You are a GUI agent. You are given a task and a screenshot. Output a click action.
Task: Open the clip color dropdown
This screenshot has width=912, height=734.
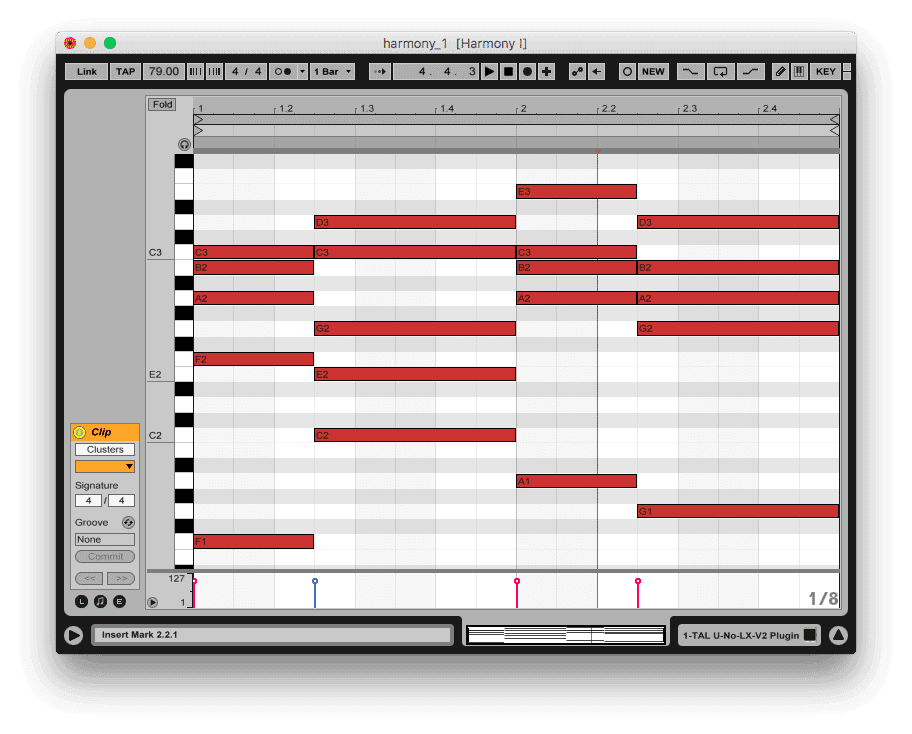tap(105, 466)
